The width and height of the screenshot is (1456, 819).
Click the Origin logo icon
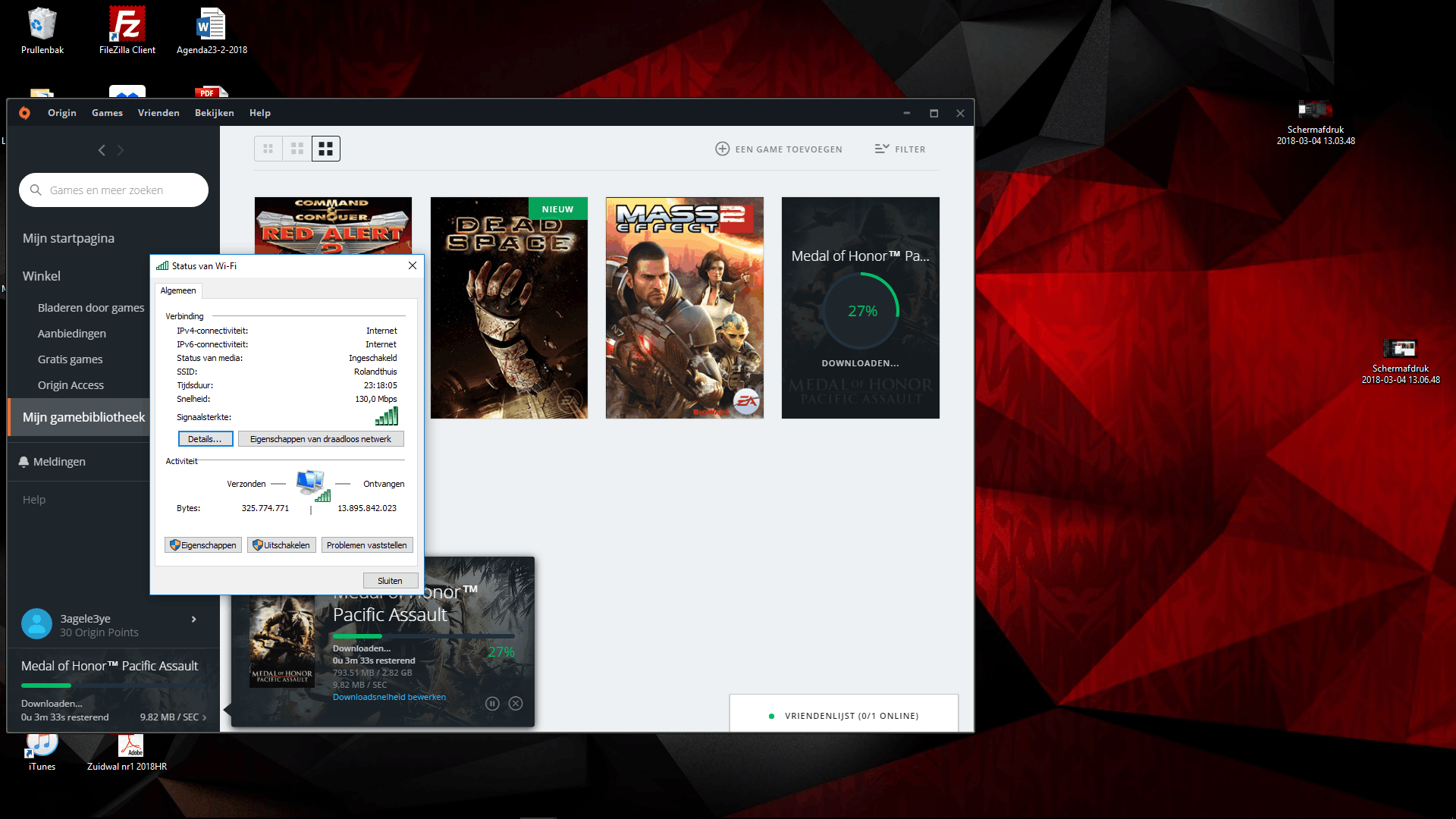point(24,113)
